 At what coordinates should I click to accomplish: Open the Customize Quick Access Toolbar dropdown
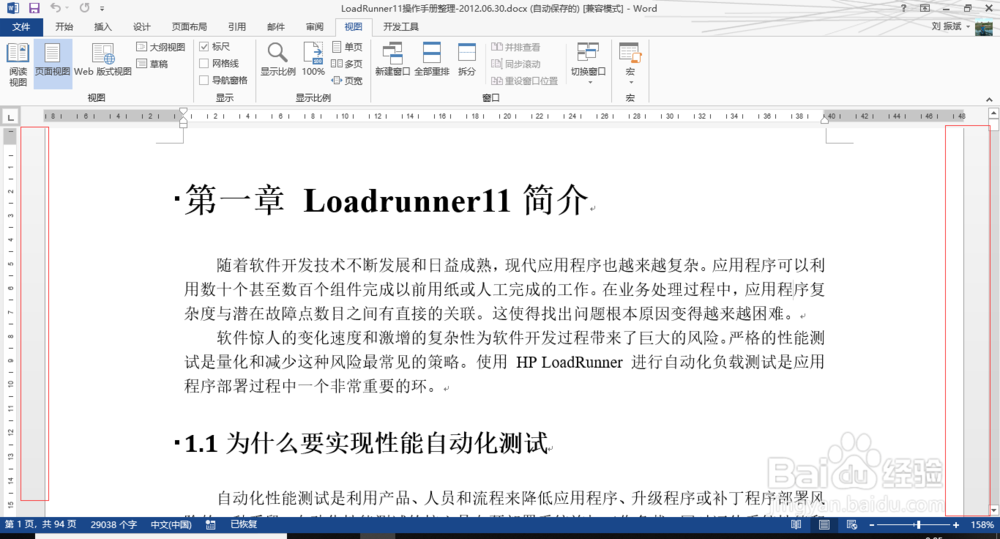pyautogui.click(x=102, y=9)
